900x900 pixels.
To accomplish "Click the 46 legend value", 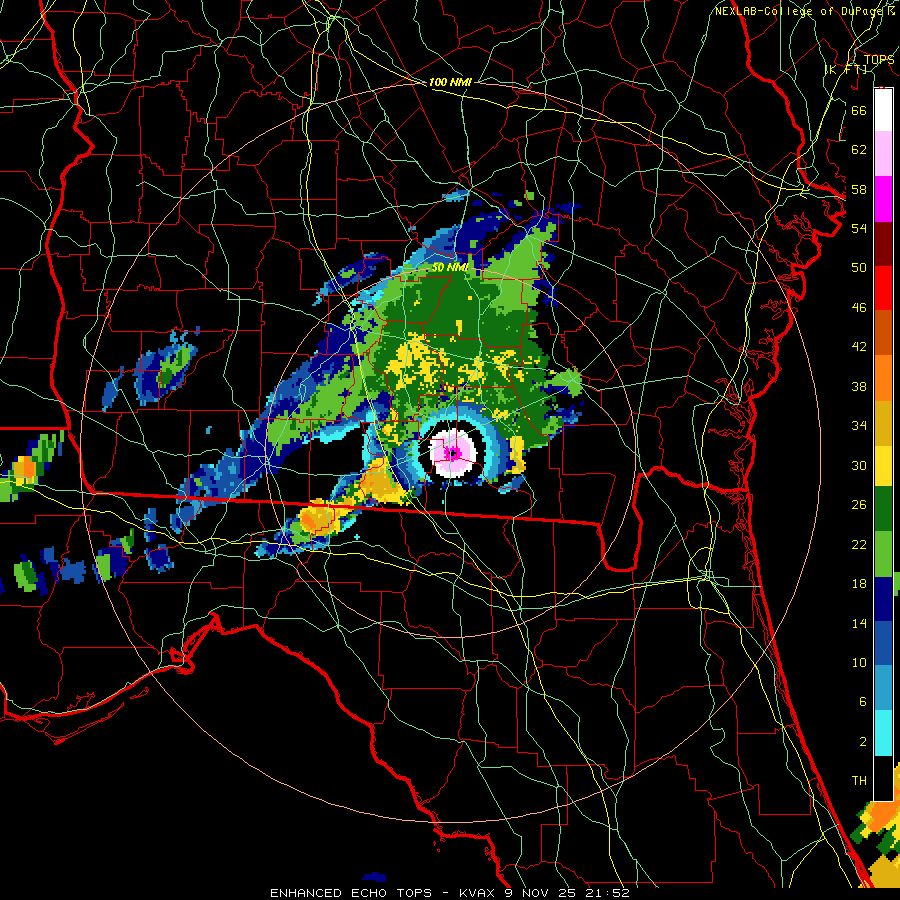I will pyautogui.click(x=859, y=308).
